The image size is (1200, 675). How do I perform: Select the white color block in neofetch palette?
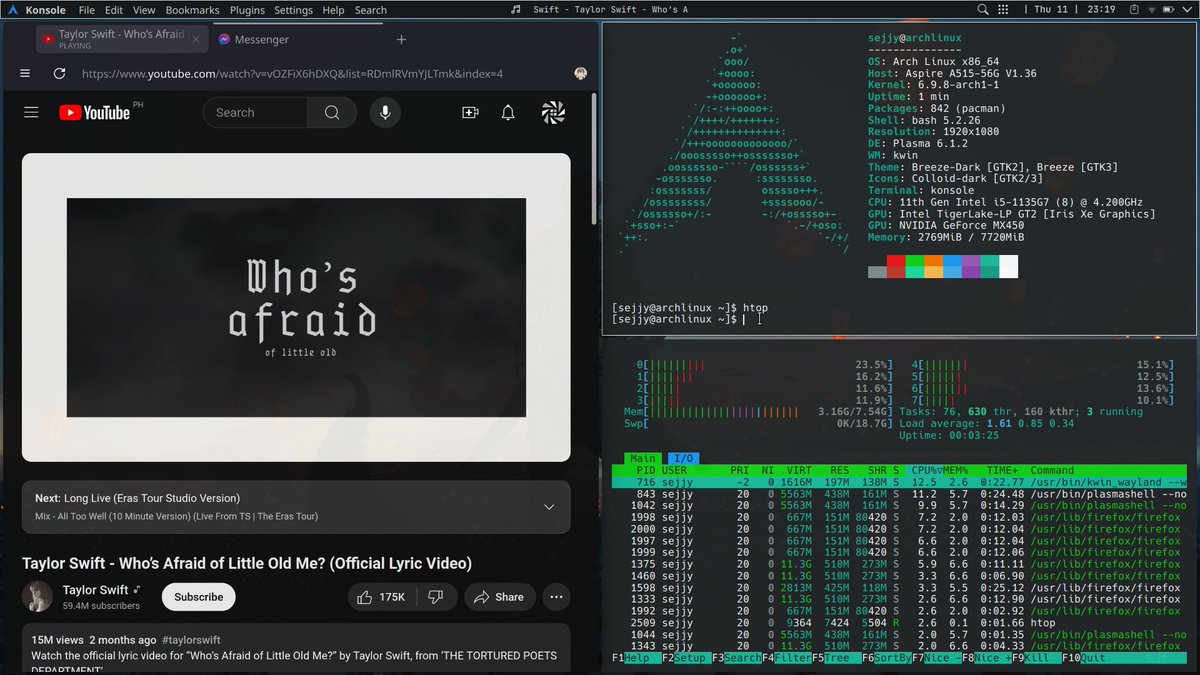click(x=1008, y=267)
